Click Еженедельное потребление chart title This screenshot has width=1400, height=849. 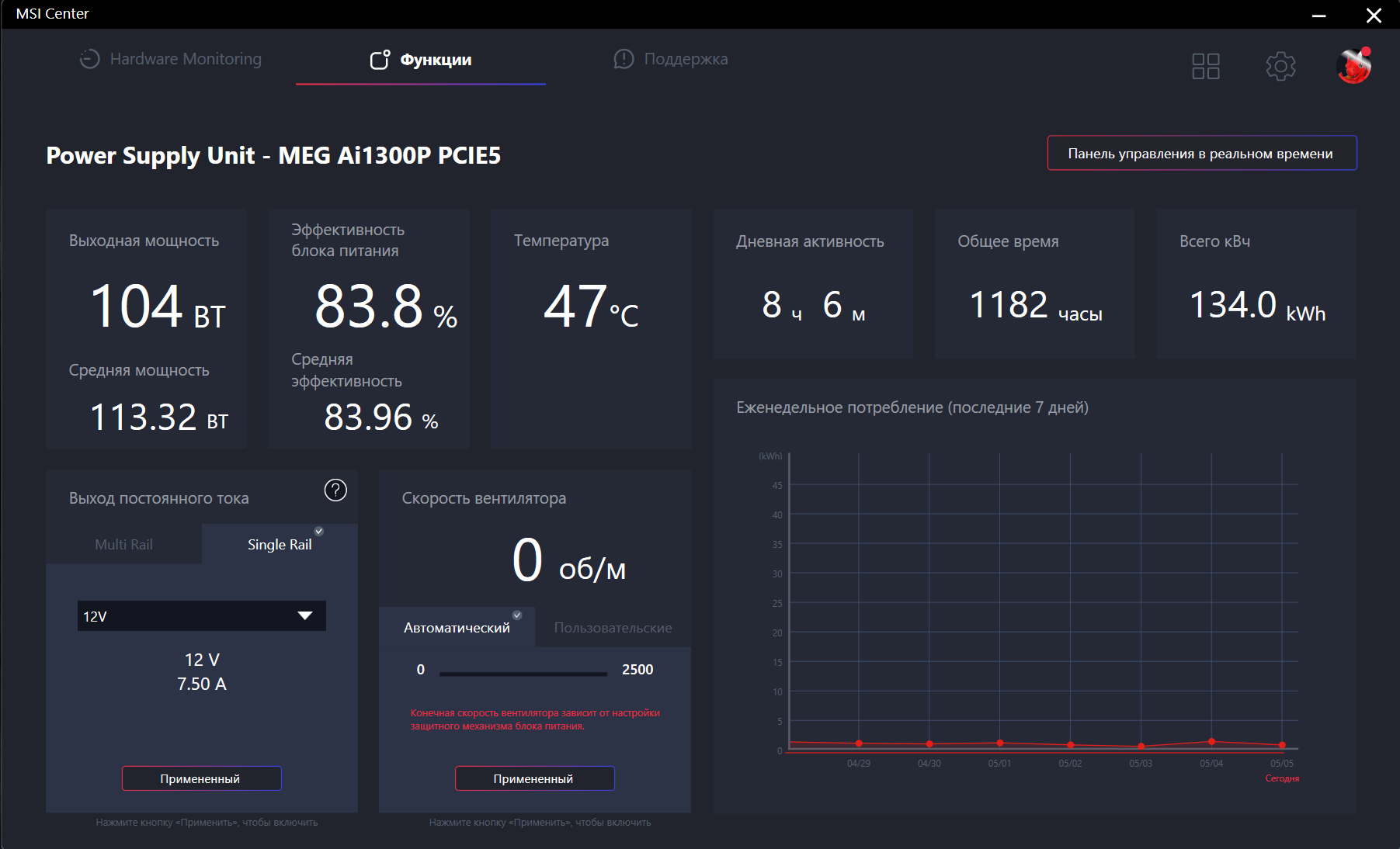912,407
